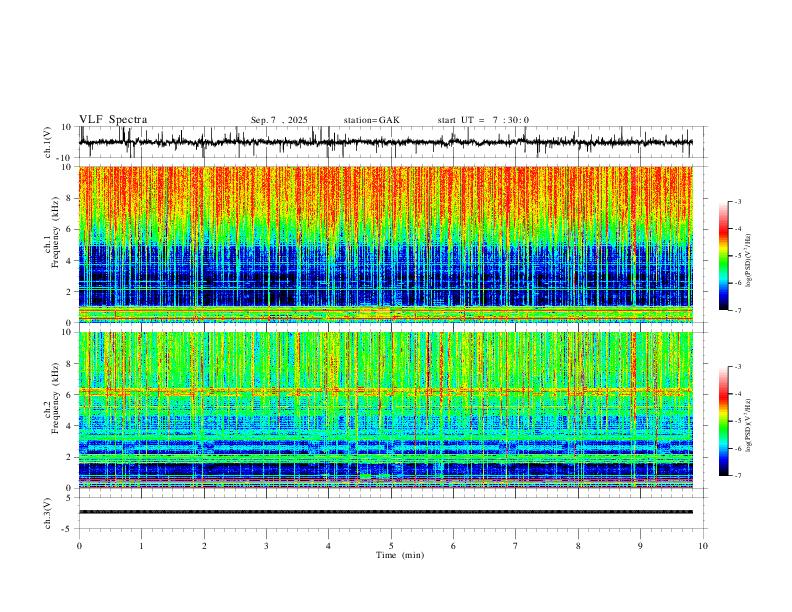Click the "-5" label on ch.2 colorbar
This screenshot has height=612, width=792.
[x=738, y=421]
